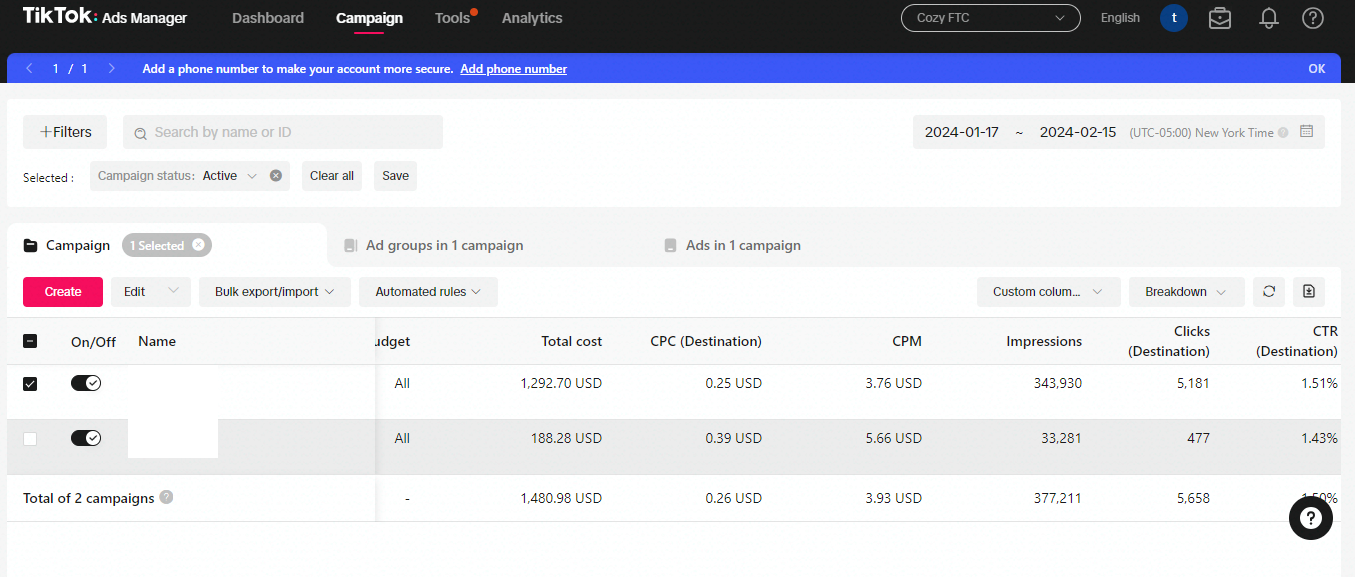The image size is (1355, 577).
Task: Uncheck the 1,292.70 USD campaign checkbox
Action: pyautogui.click(x=30, y=383)
